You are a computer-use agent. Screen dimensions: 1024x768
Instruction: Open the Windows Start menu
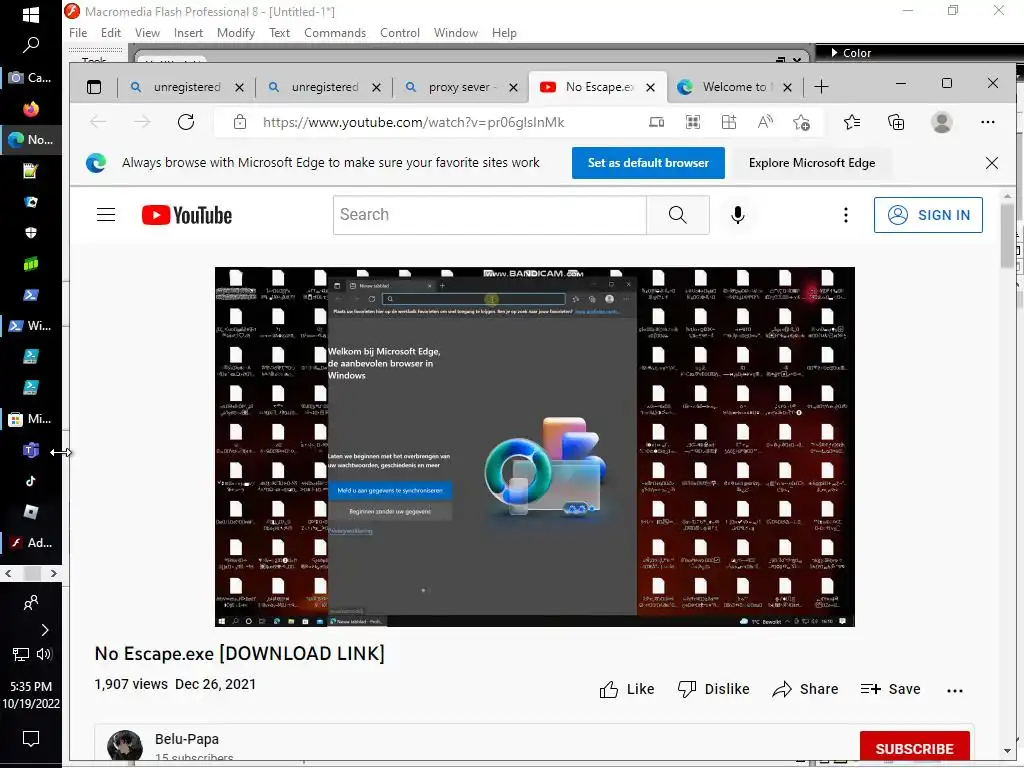(31, 14)
